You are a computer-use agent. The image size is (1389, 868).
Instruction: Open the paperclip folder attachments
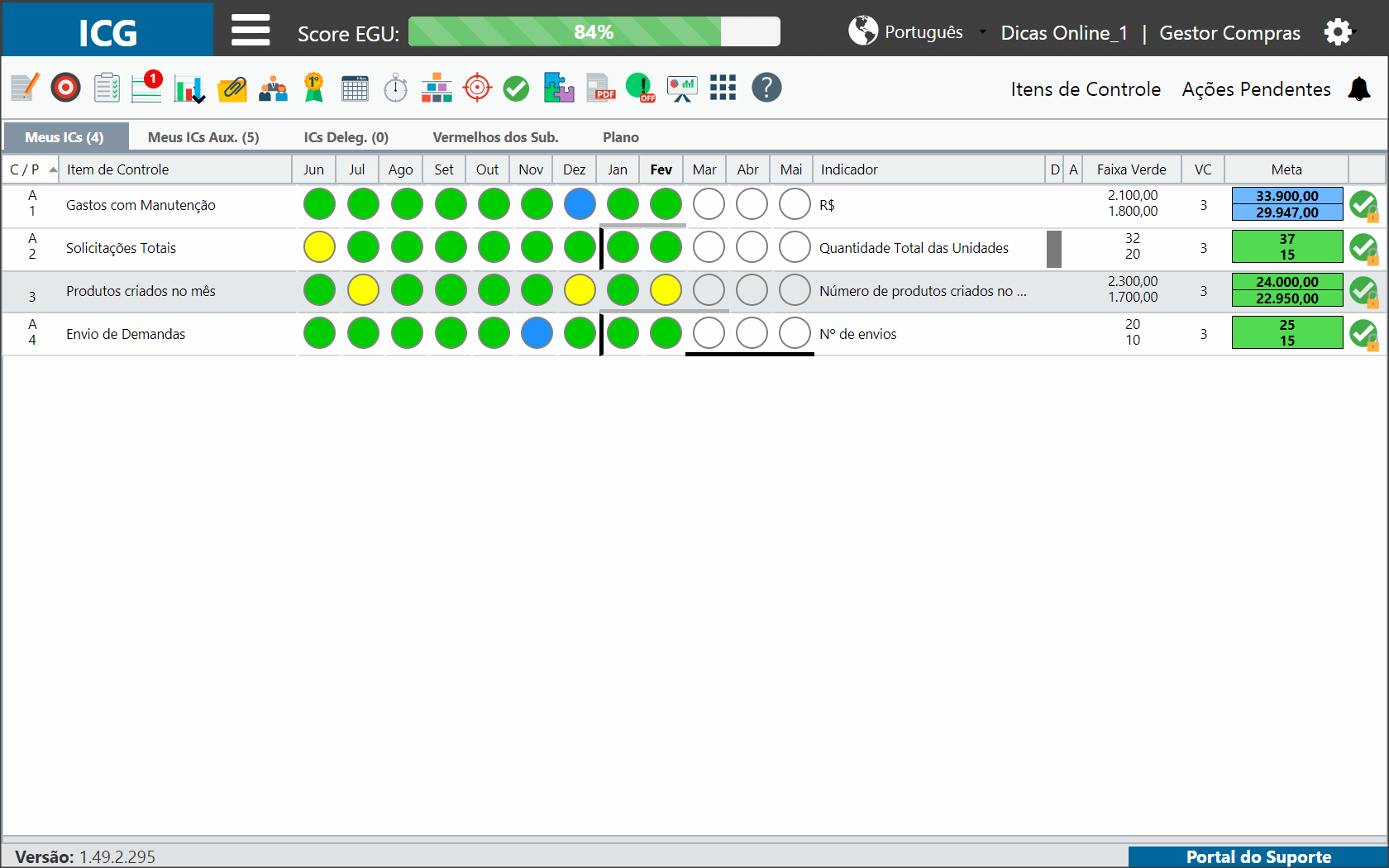[232, 88]
